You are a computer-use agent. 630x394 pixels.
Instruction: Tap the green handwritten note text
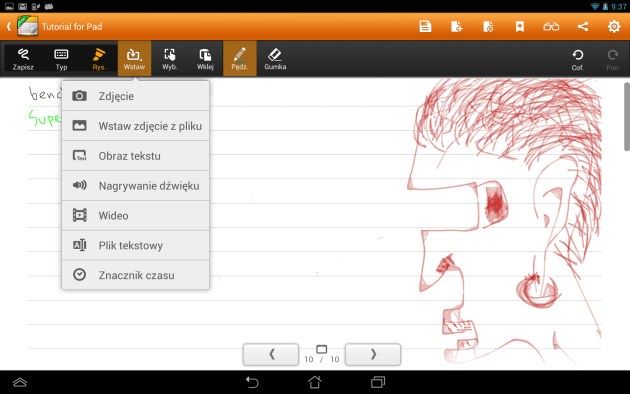(44, 118)
